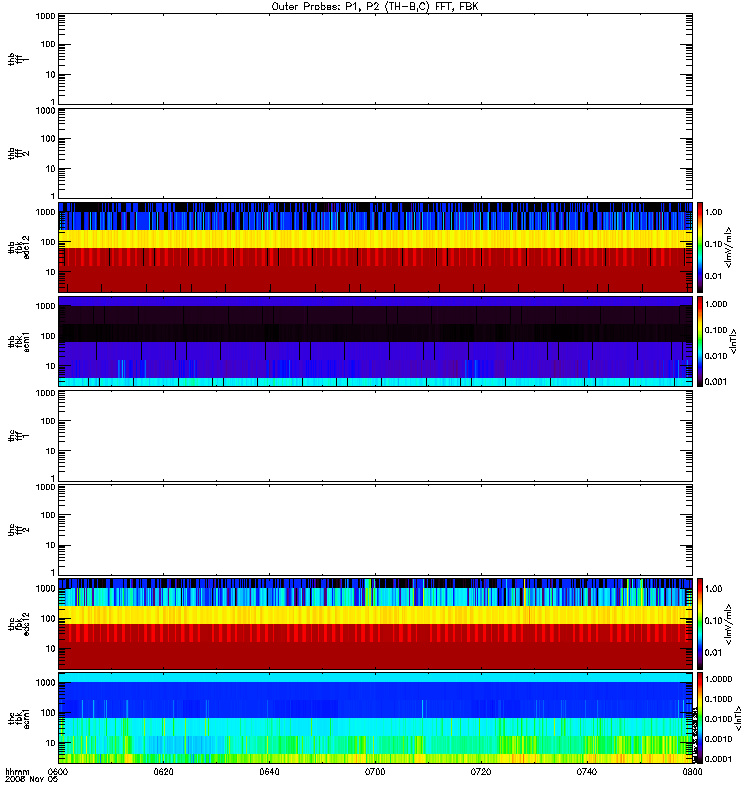Click the 100 tick label of thc fff 2 panel
The width and height of the screenshot is (750, 800).
(x=48, y=515)
